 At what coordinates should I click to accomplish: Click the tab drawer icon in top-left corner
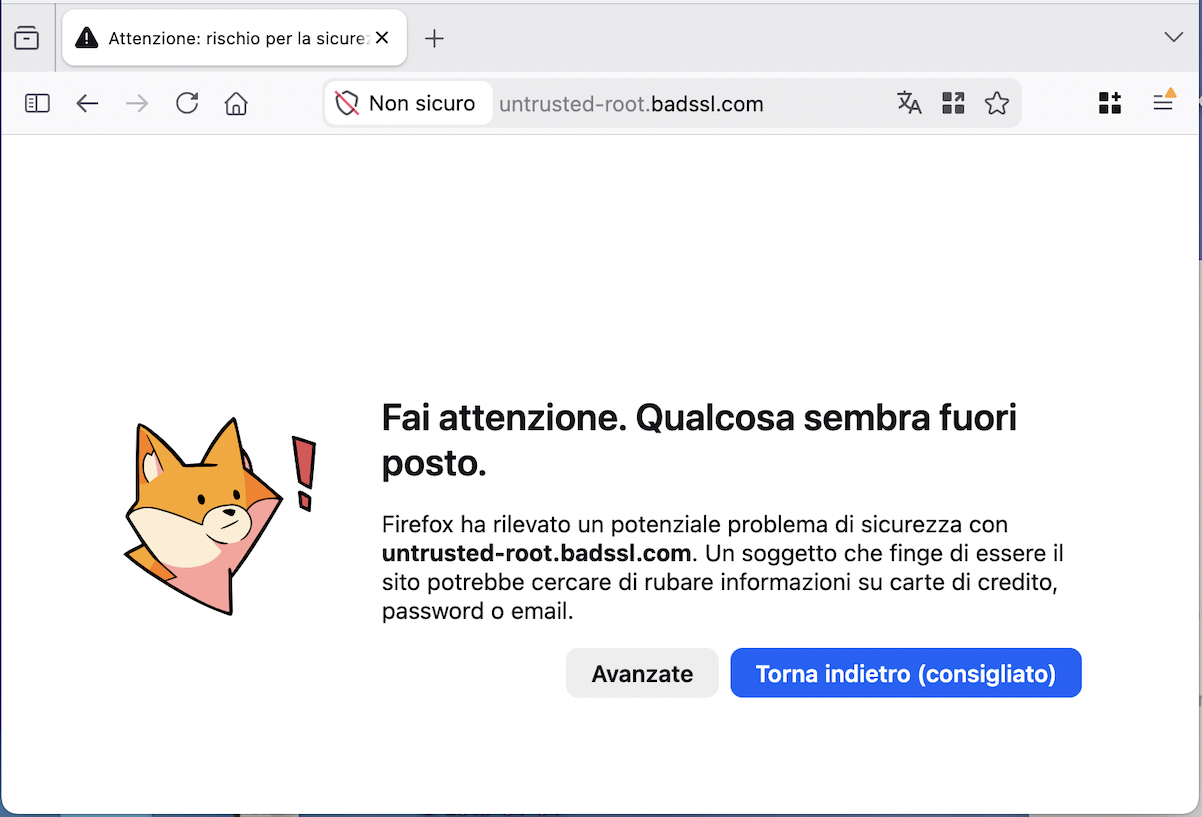28,37
